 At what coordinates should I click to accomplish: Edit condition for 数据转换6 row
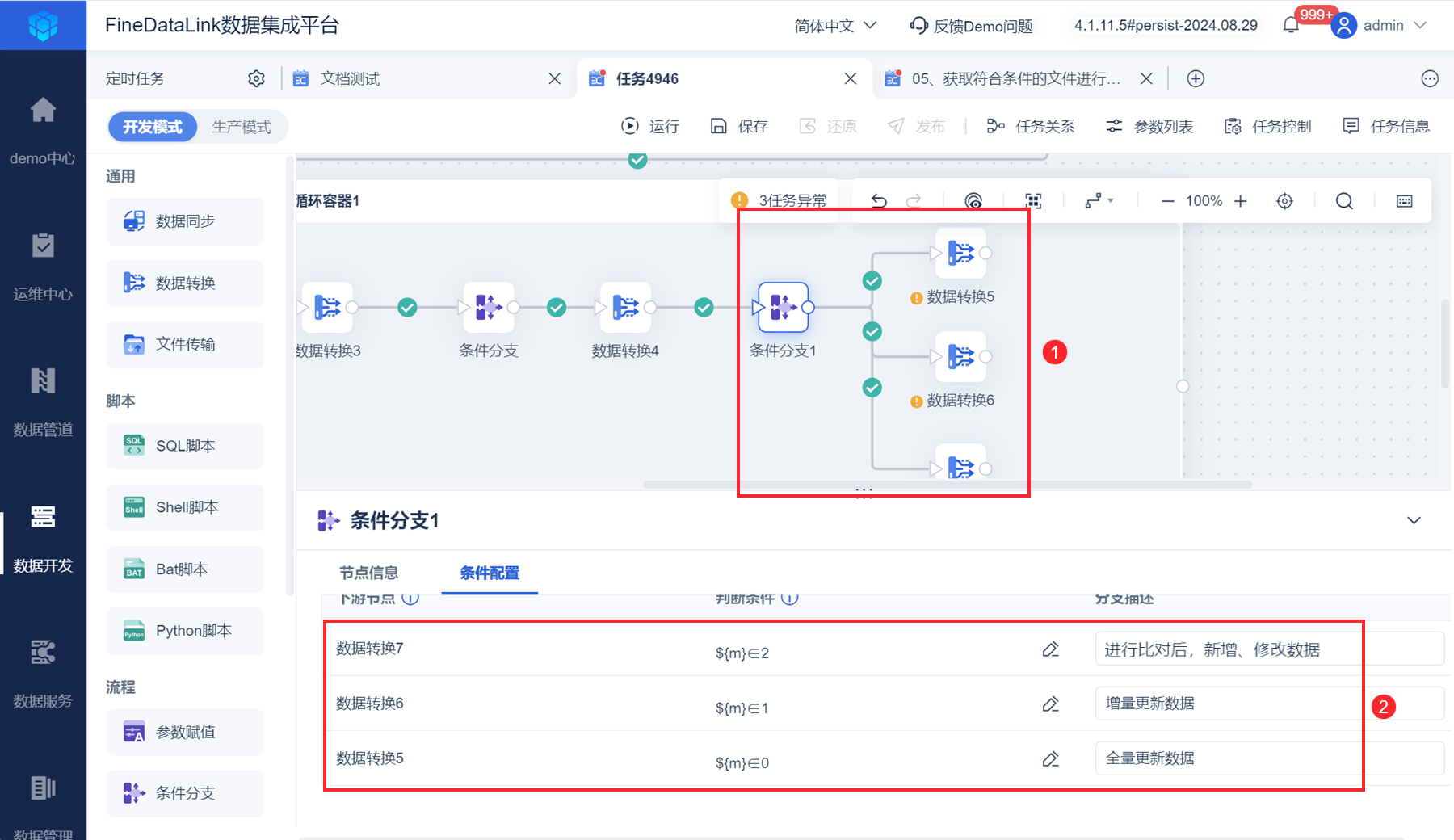(1050, 704)
